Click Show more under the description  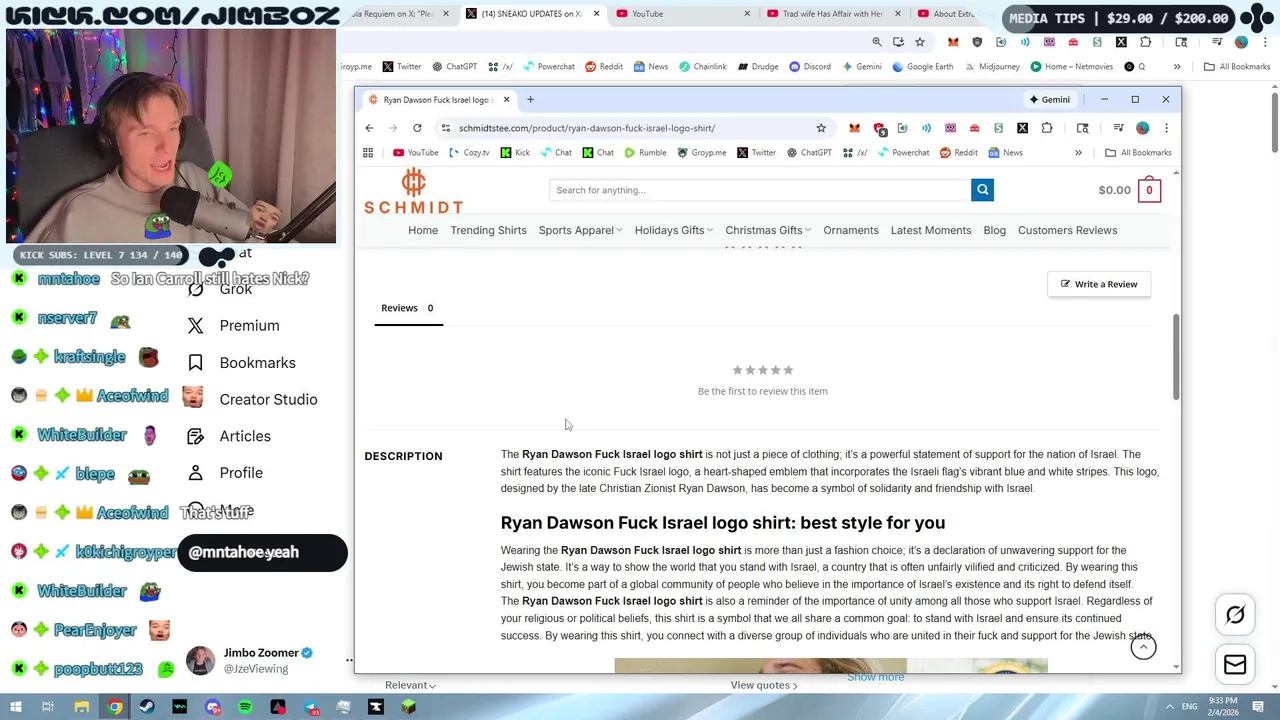(x=875, y=677)
